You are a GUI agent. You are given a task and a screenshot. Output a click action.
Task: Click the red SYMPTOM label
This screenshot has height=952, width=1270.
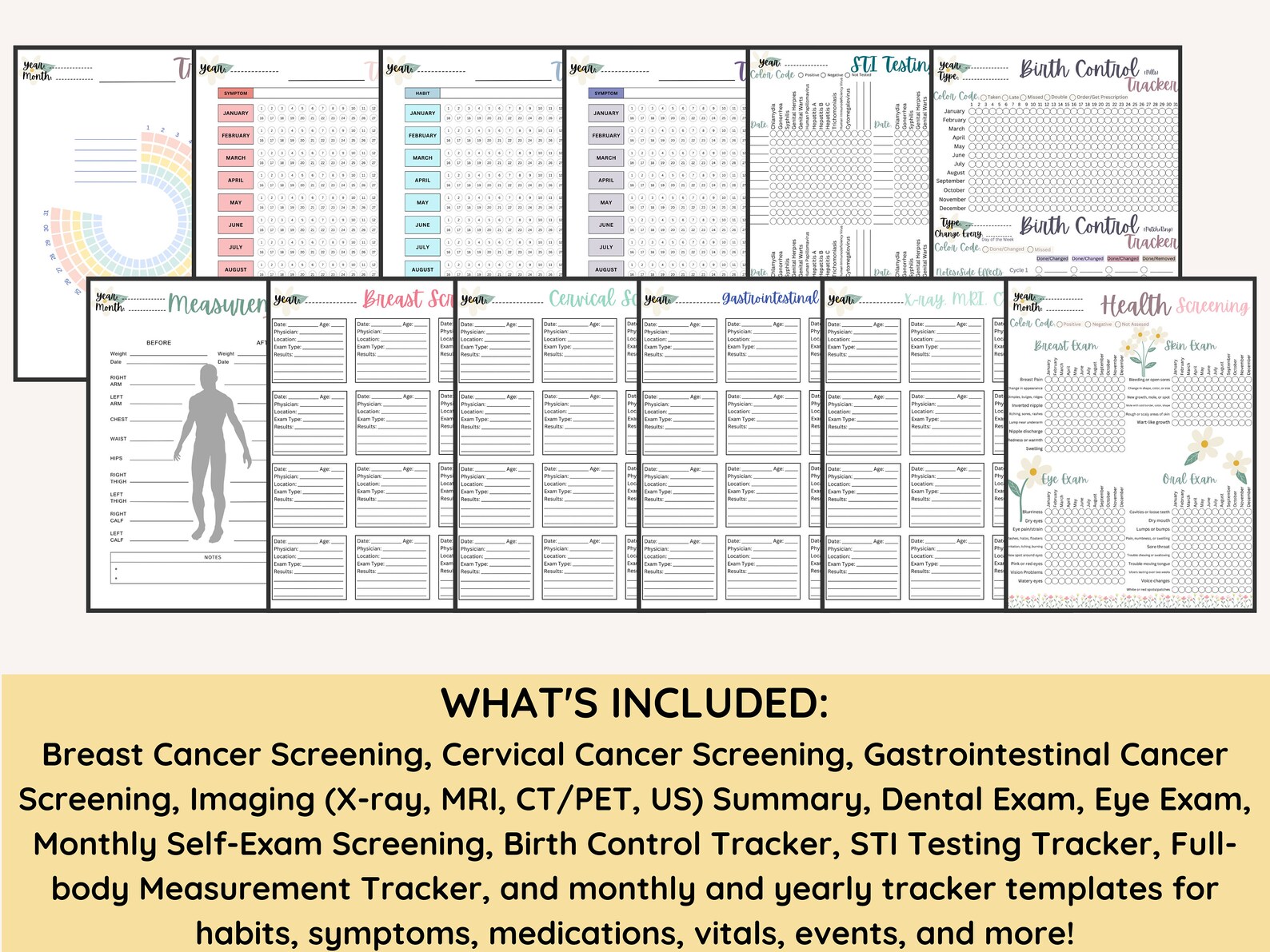[235, 94]
